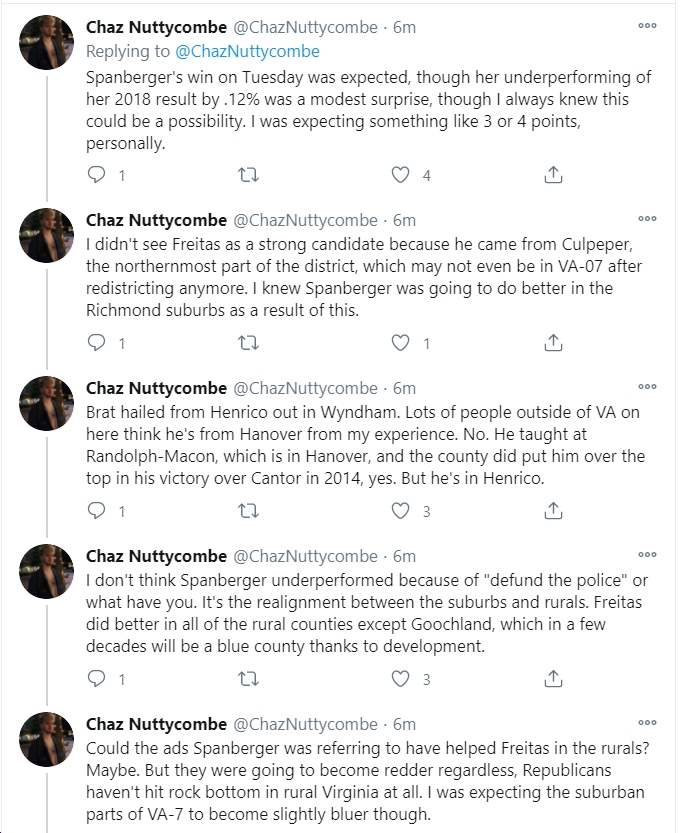Image resolution: width=683 pixels, height=833 pixels.
Task: Open the 6m timestamp of the Brat tweet
Action: pos(404,388)
